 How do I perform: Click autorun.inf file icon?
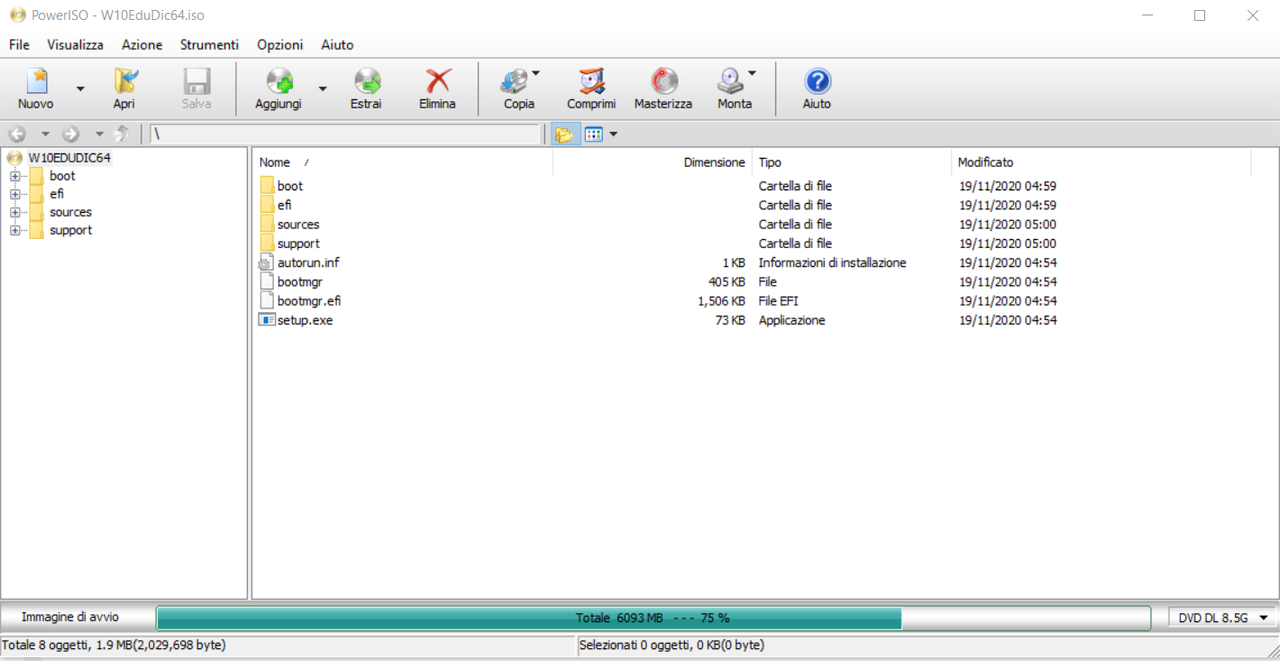pos(267,262)
